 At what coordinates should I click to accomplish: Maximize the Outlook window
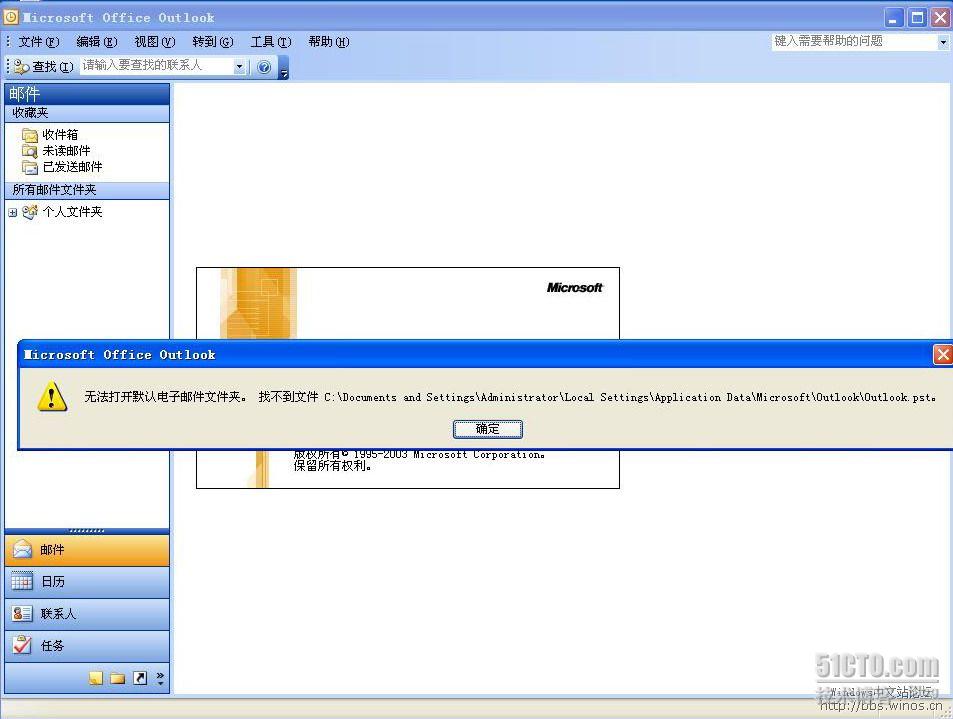click(x=917, y=18)
